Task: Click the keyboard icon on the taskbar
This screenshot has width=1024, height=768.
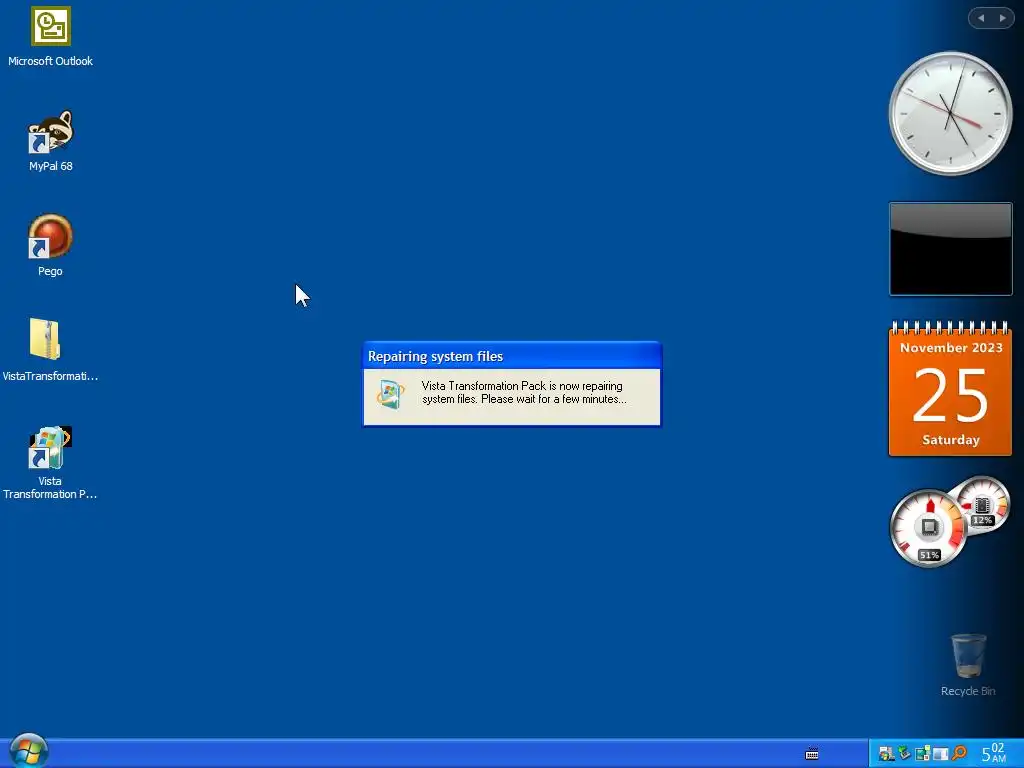Action: [x=812, y=754]
